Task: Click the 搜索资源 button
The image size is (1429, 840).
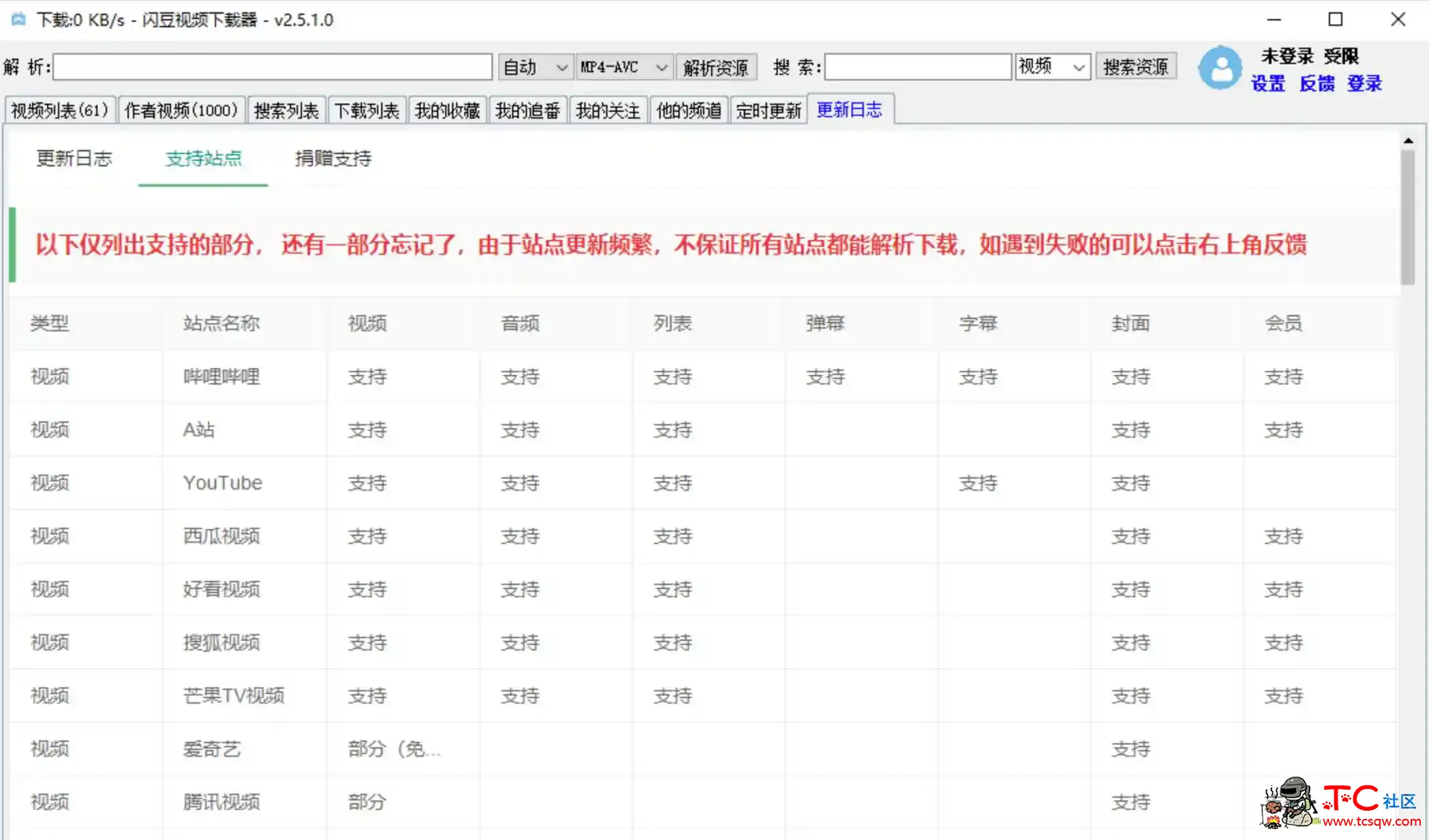Action: point(1136,67)
